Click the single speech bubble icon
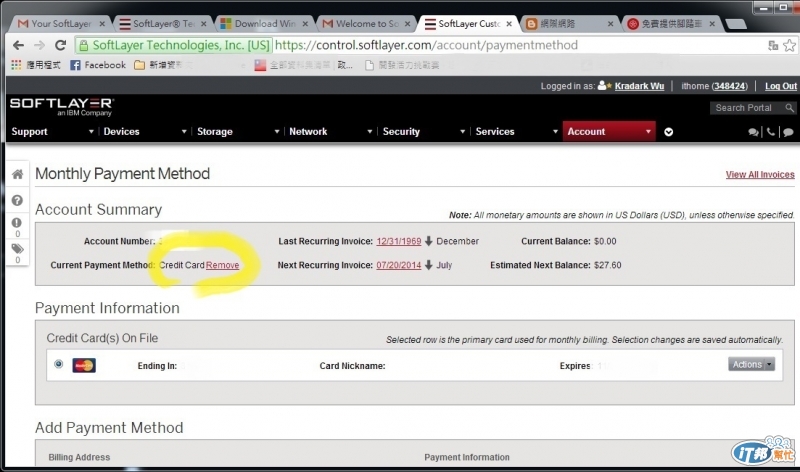This screenshot has width=800, height=472. pyautogui.click(x=788, y=132)
